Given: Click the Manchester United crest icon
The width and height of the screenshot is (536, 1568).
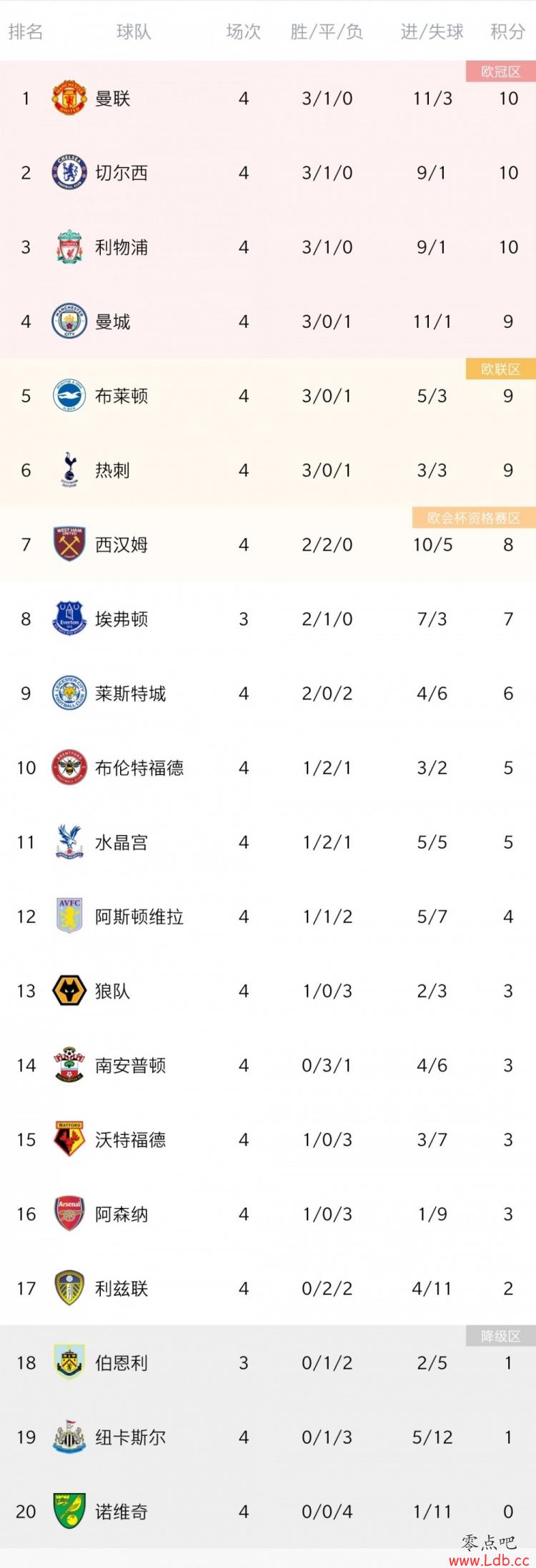Looking at the screenshot, I should [x=69, y=98].
